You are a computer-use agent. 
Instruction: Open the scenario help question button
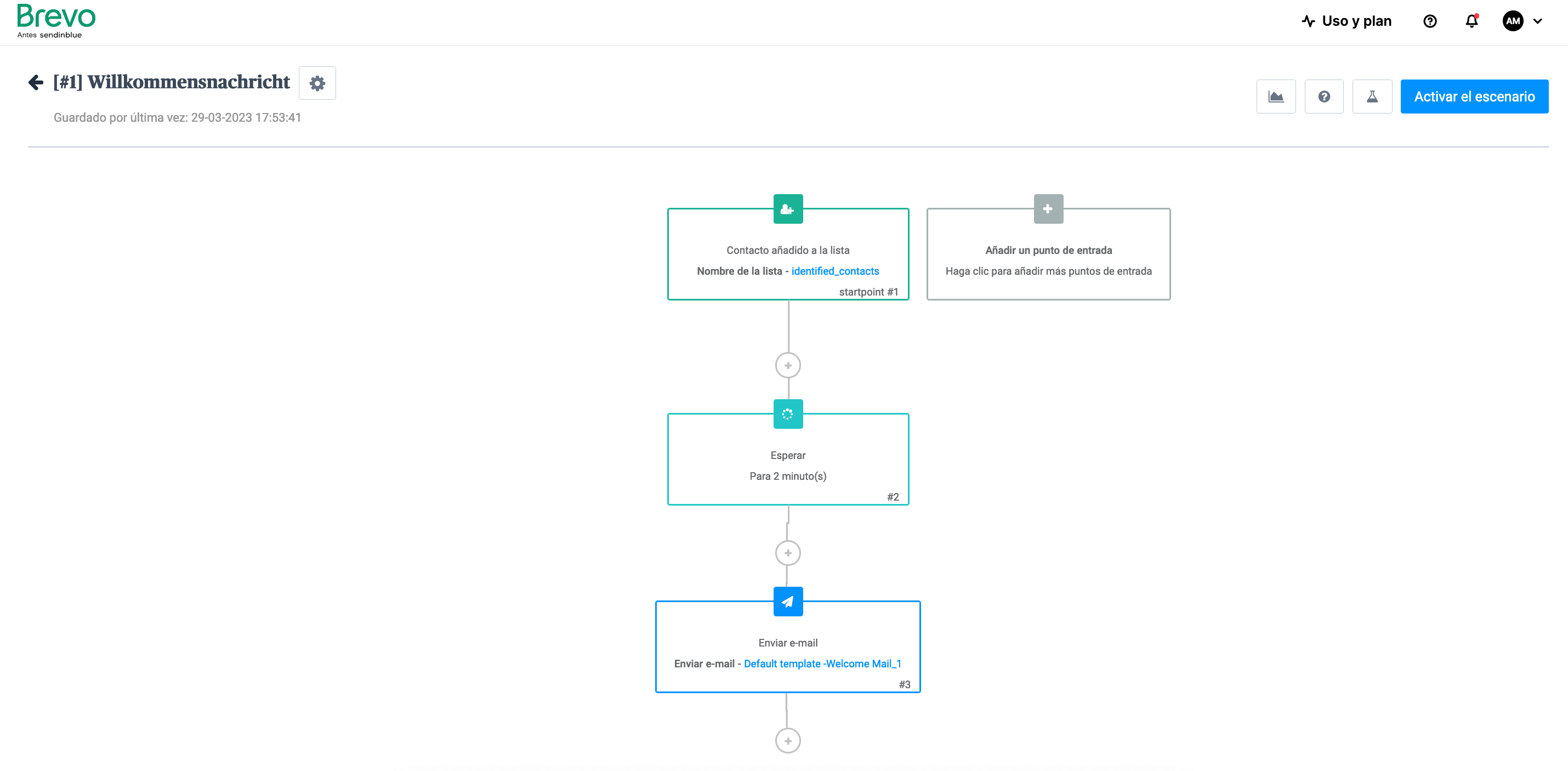pos(1324,96)
